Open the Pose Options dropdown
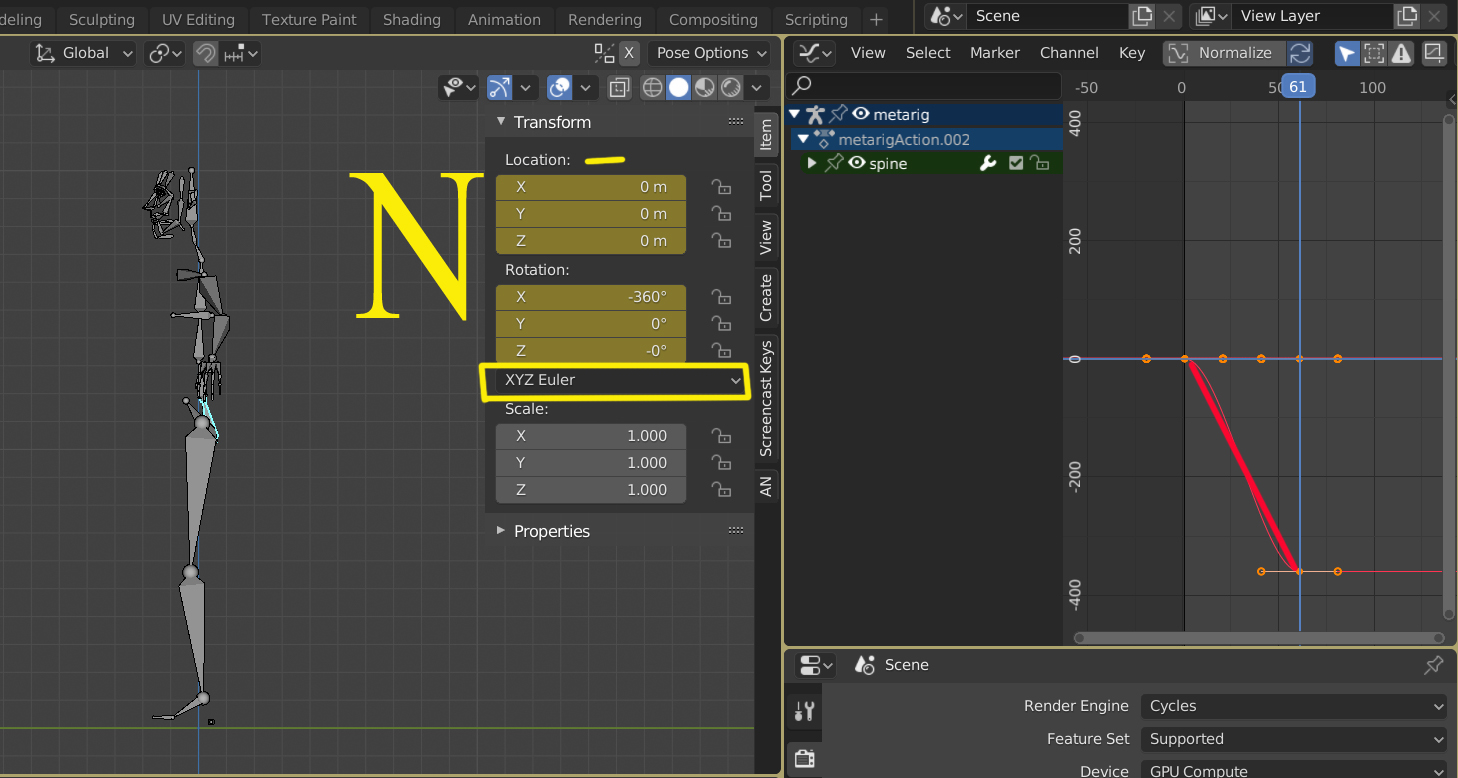Screen dimensions: 1458x778 point(711,53)
